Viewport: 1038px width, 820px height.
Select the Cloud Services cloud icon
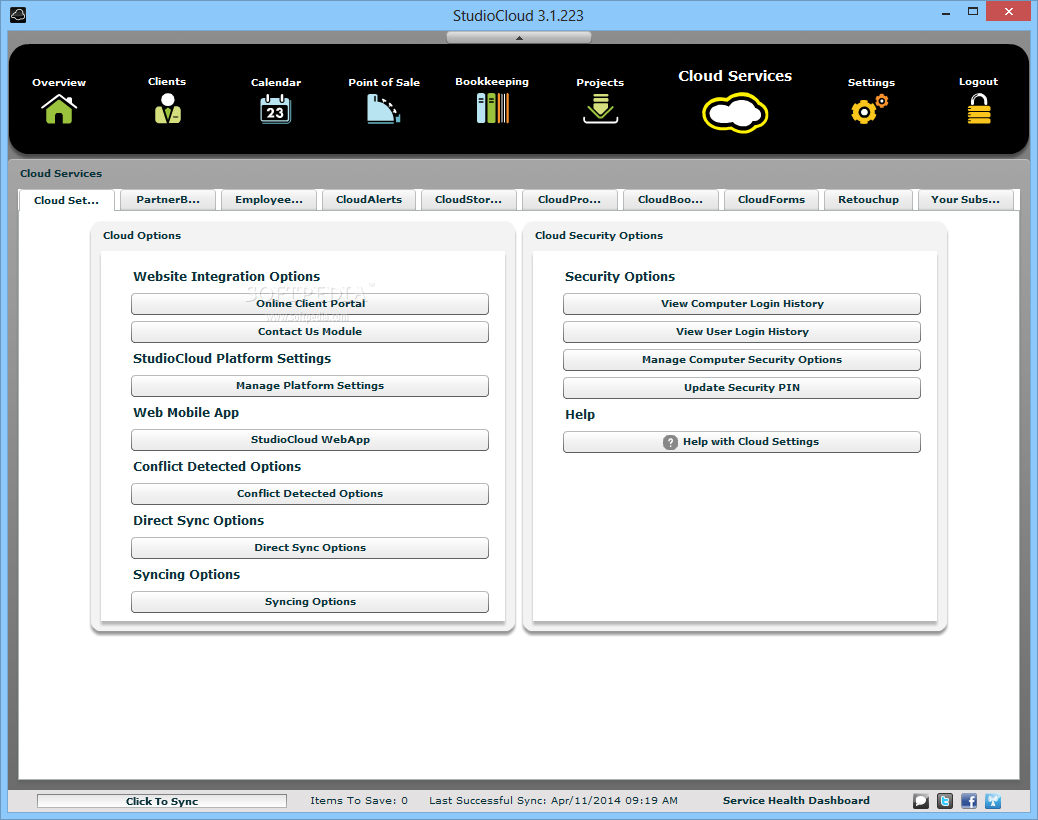tap(735, 113)
